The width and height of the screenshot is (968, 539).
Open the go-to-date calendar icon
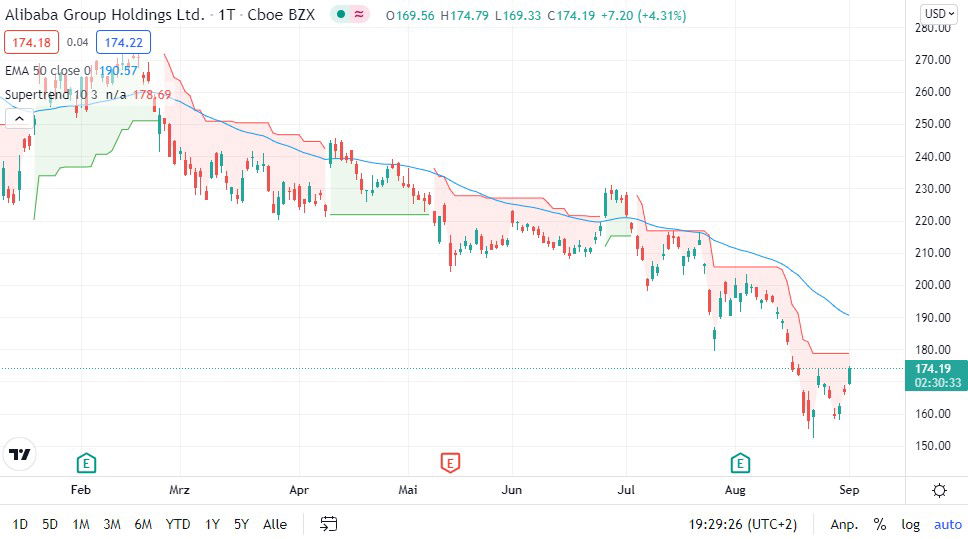(329, 524)
